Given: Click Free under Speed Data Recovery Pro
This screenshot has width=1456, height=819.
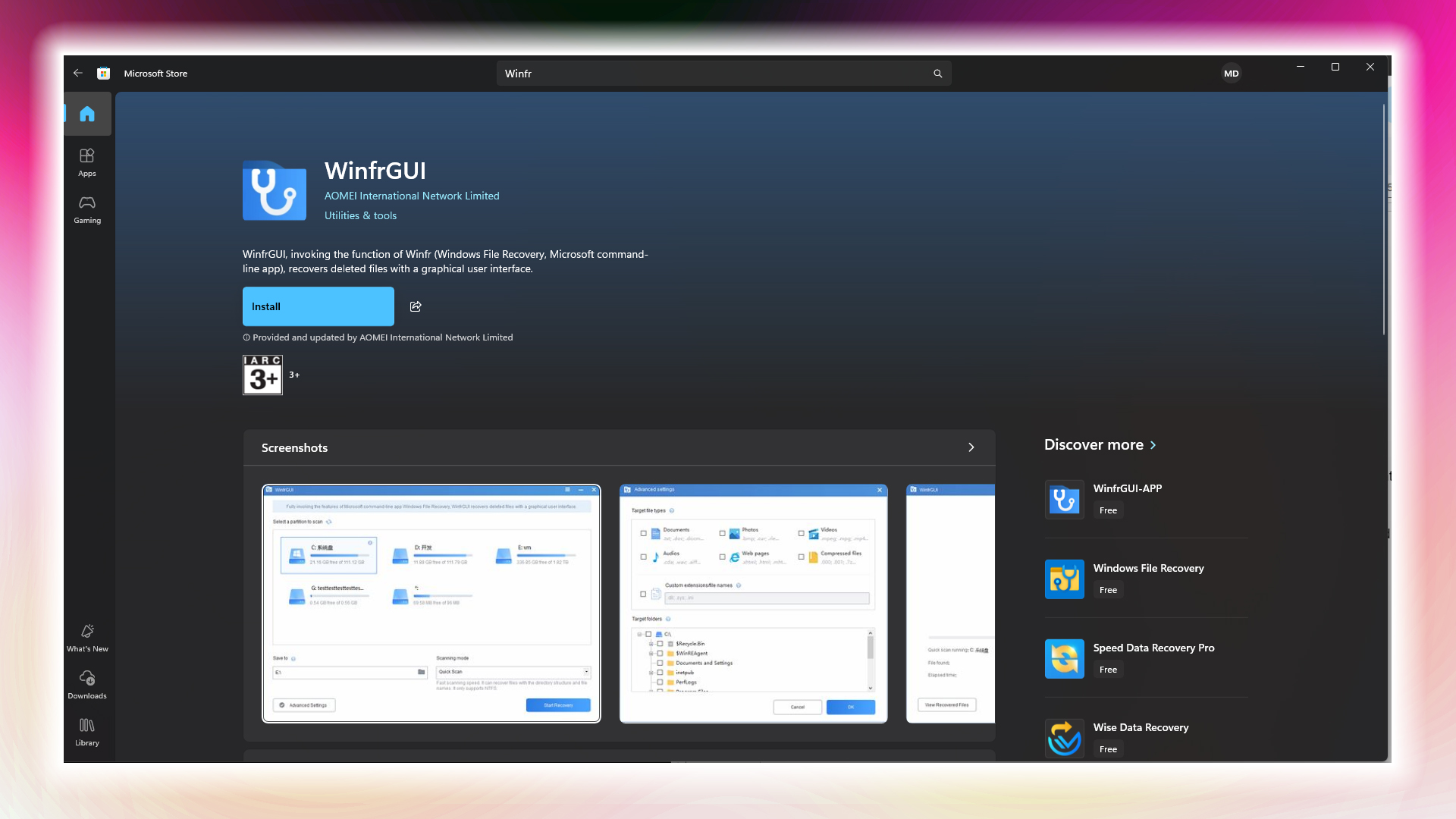Looking at the screenshot, I should point(1109,670).
